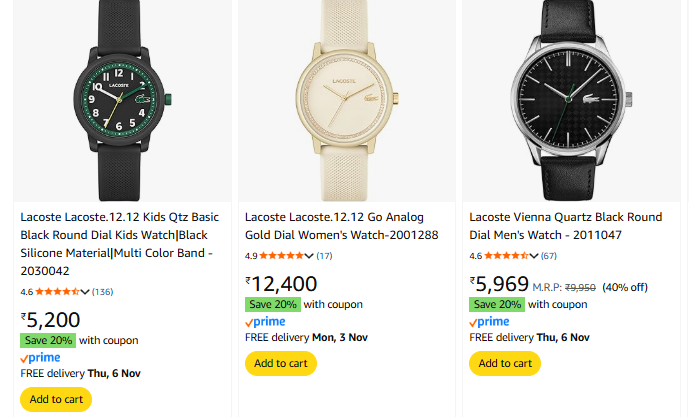Screen dimensions: 689x417
Task: Click the Prime logo under the Kids watch
Action: pyautogui.click(x=40, y=357)
